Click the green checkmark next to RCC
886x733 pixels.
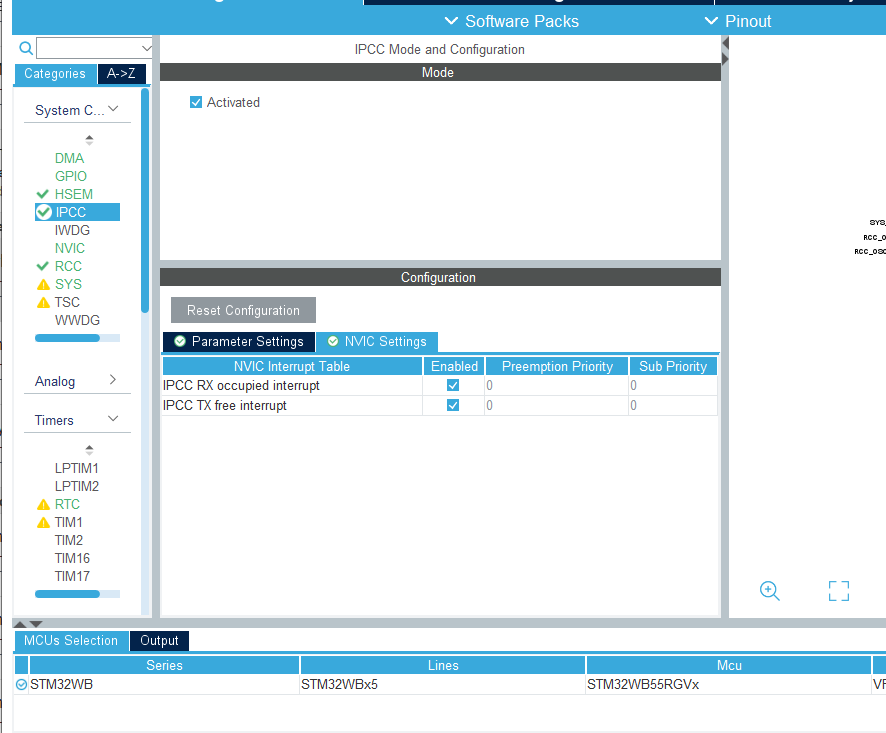tap(42, 266)
